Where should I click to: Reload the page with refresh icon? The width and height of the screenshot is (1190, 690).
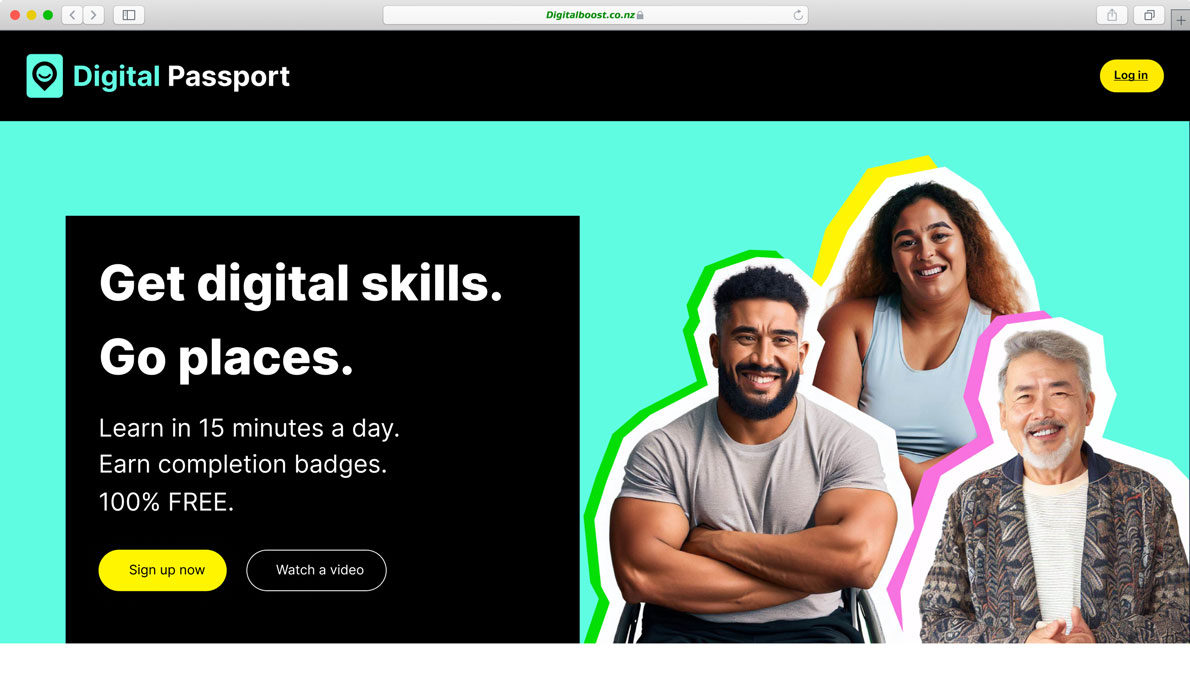click(798, 15)
